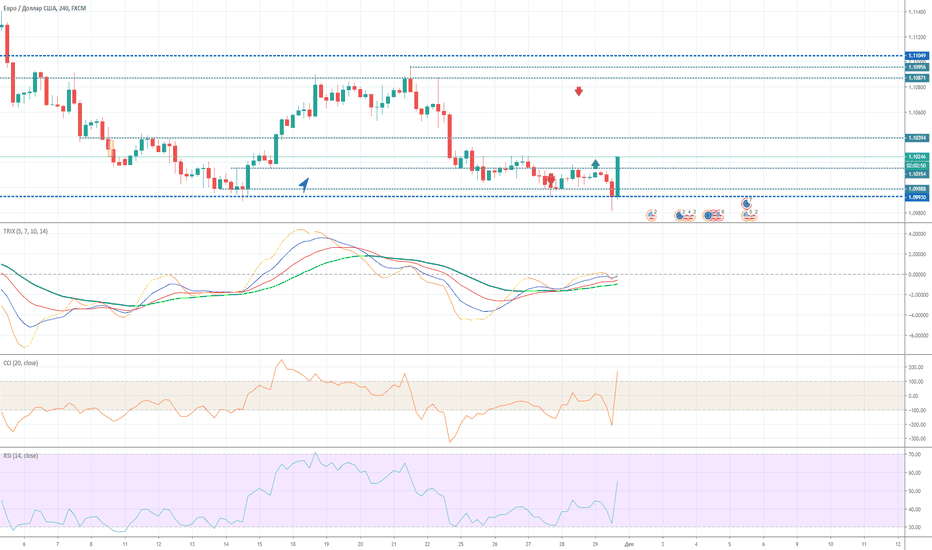Click the 1.10871 price label
Image resolution: width=932 pixels, height=550 pixels.
pos(916,78)
